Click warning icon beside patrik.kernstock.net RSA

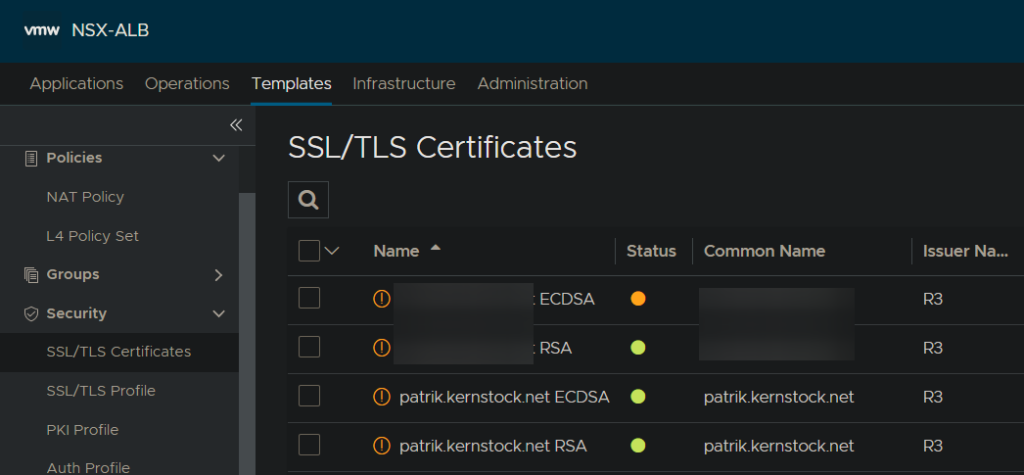381,446
